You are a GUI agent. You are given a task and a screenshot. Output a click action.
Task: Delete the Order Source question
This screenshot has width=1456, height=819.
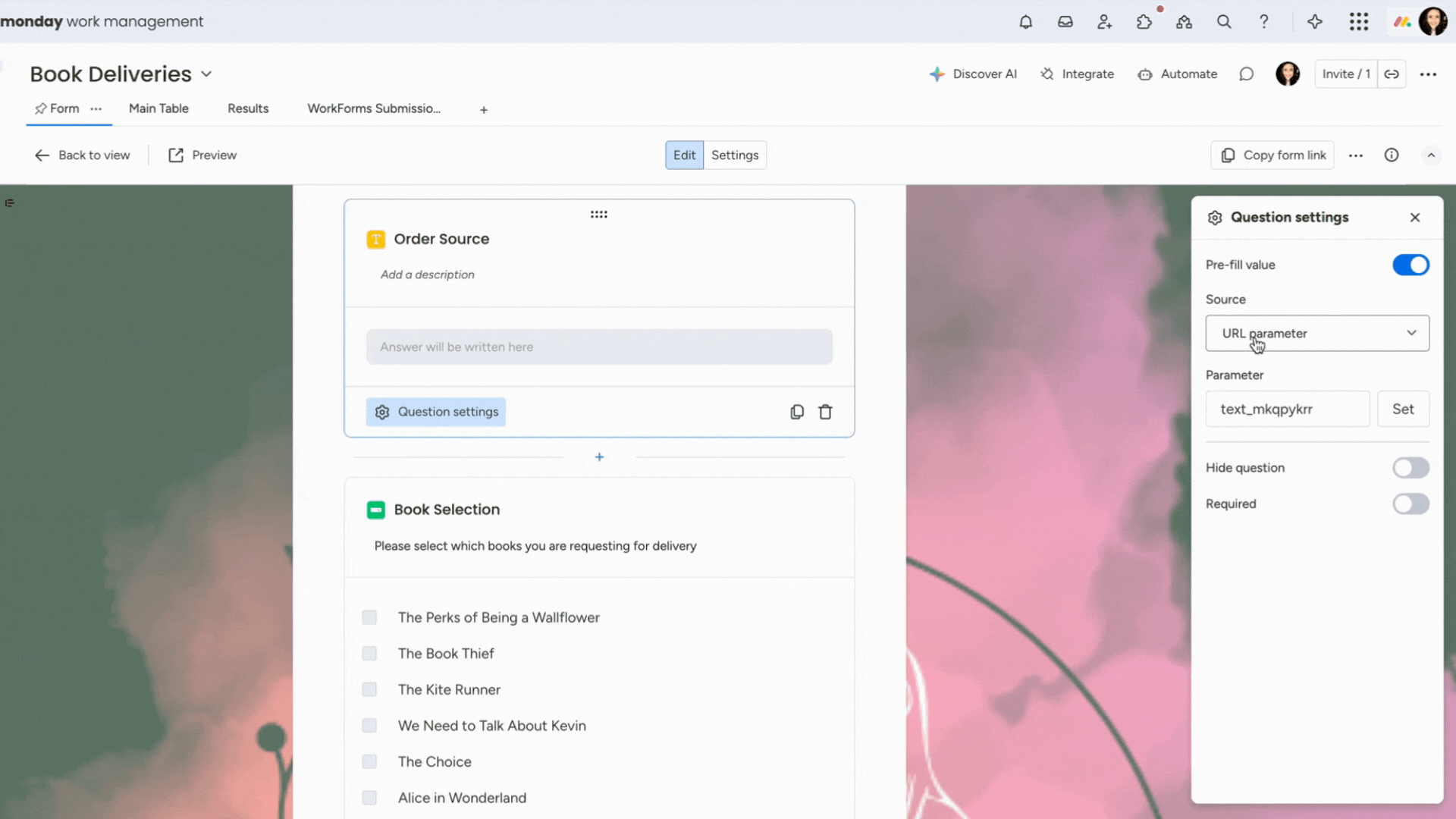click(x=825, y=412)
